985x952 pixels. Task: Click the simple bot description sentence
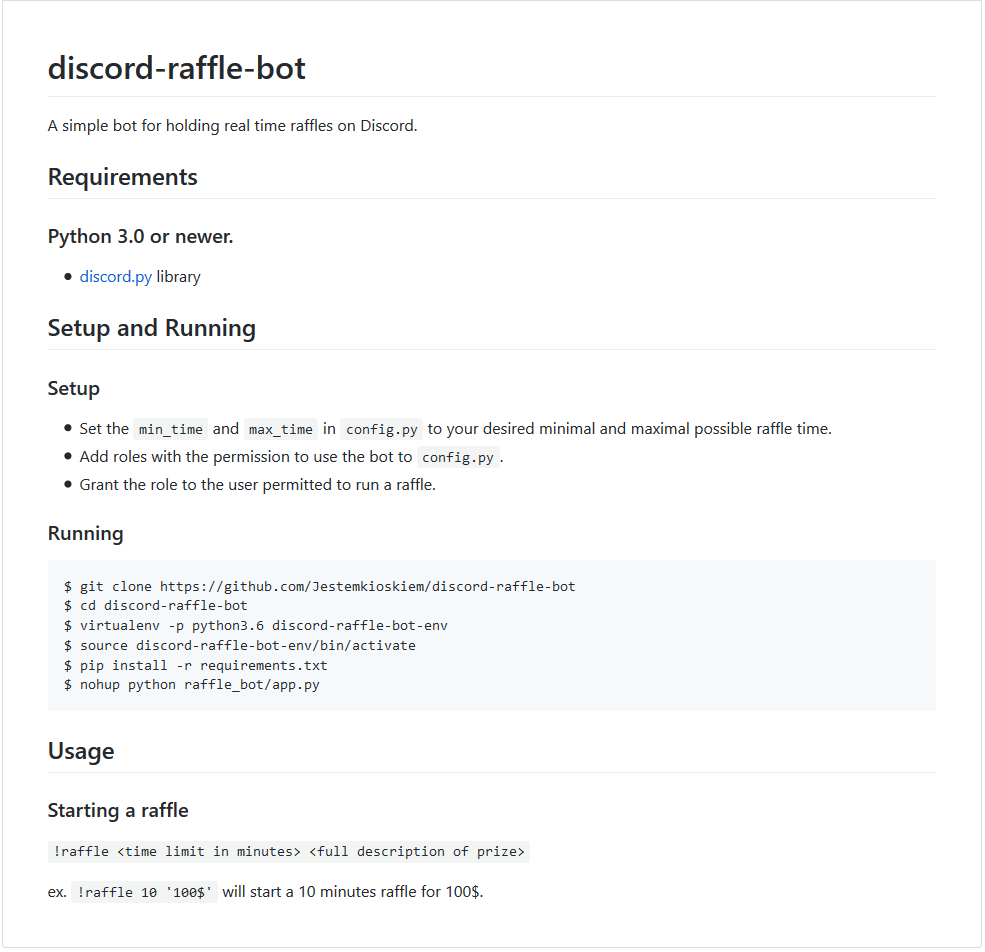tap(232, 126)
